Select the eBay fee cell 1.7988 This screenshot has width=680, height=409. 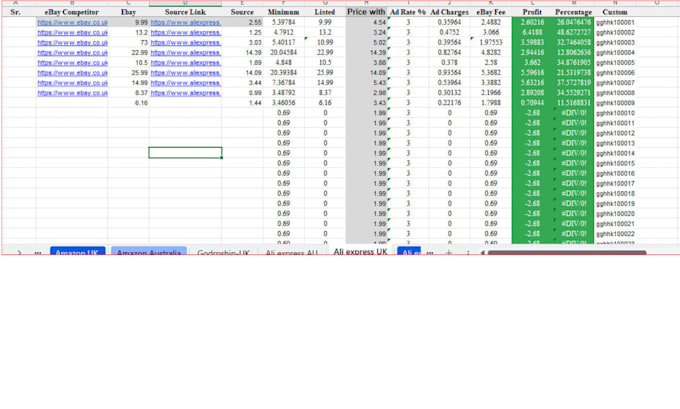click(x=491, y=103)
